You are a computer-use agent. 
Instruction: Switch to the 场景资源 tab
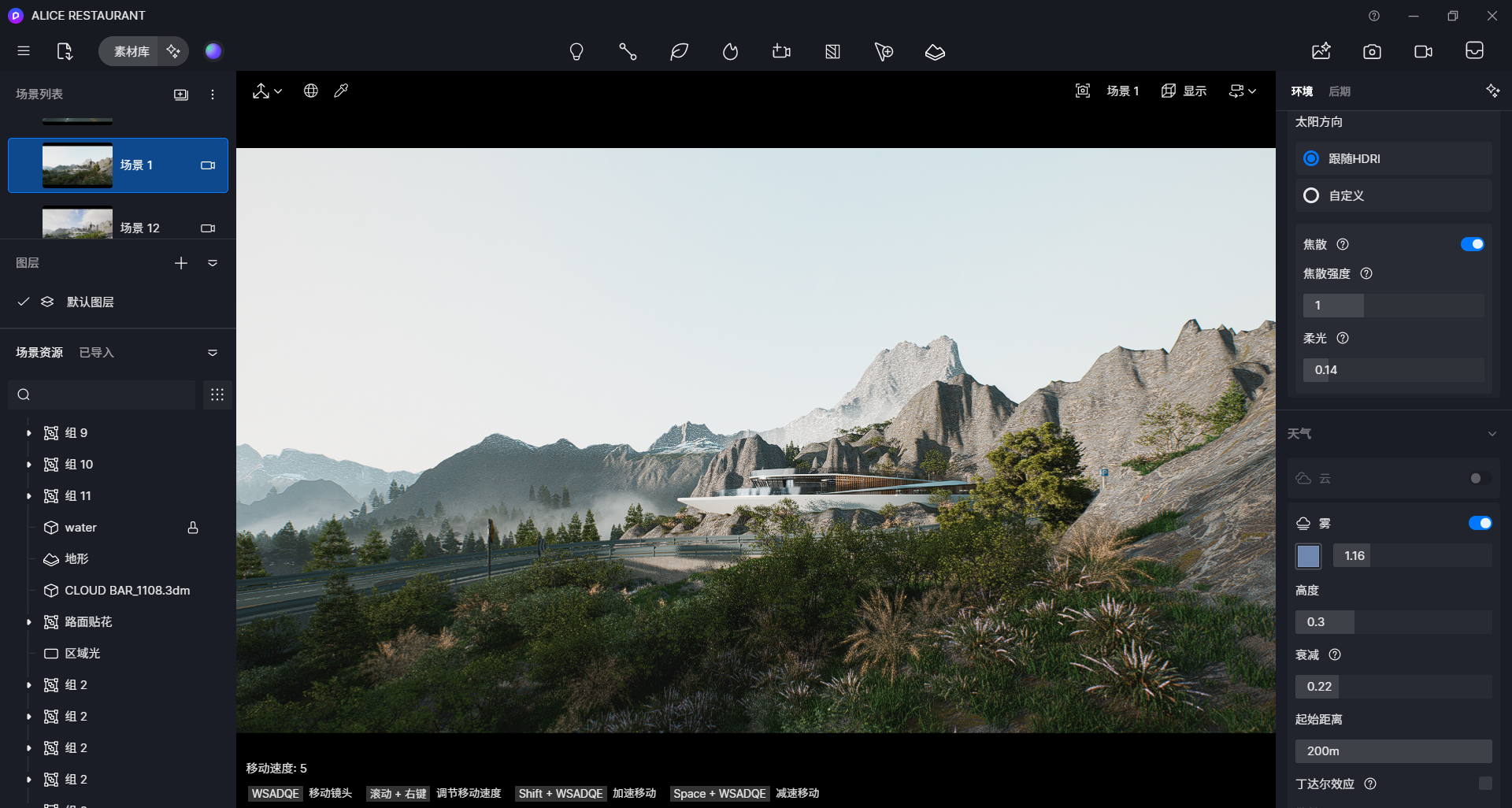39,353
